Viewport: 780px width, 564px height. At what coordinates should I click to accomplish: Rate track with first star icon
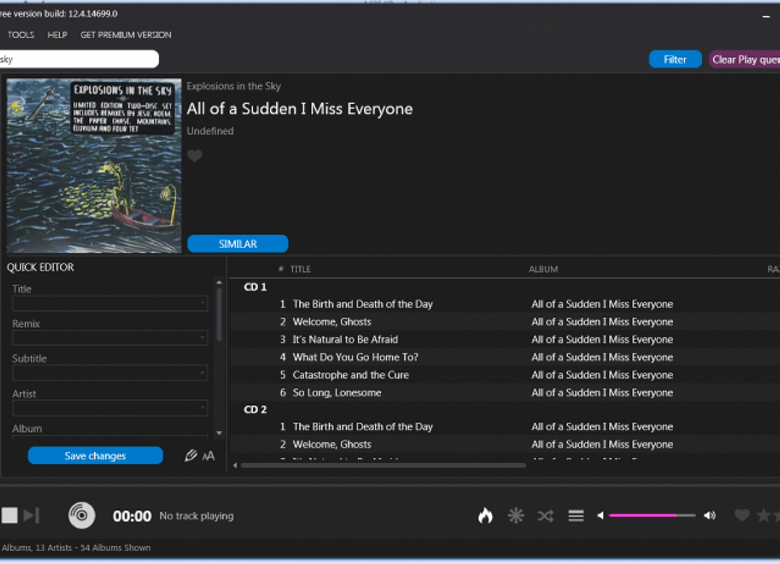click(x=763, y=515)
